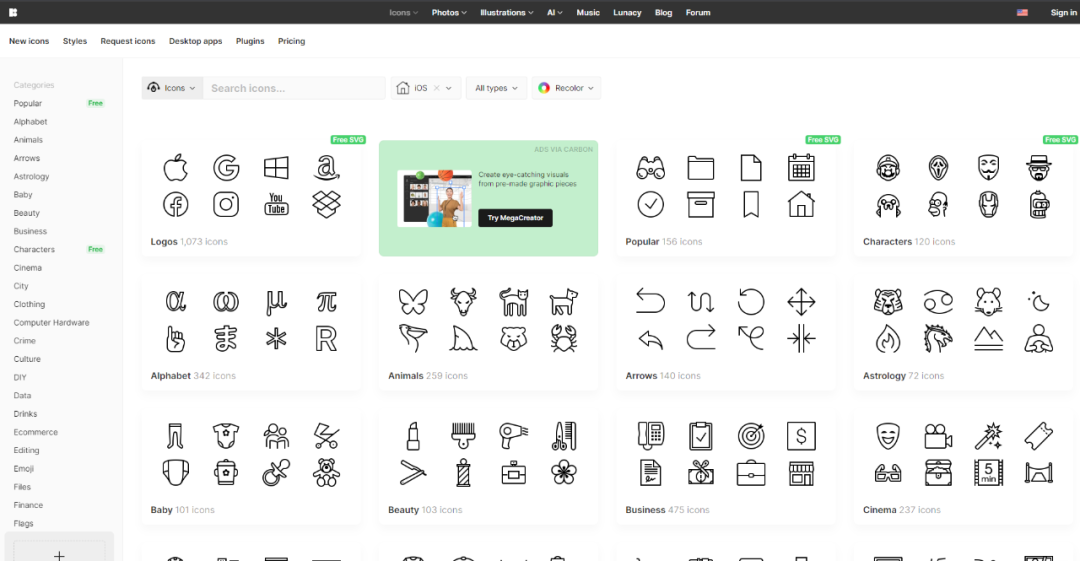Click the calendar icon in Popular
This screenshot has width=1080, height=561.
(801, 167)
